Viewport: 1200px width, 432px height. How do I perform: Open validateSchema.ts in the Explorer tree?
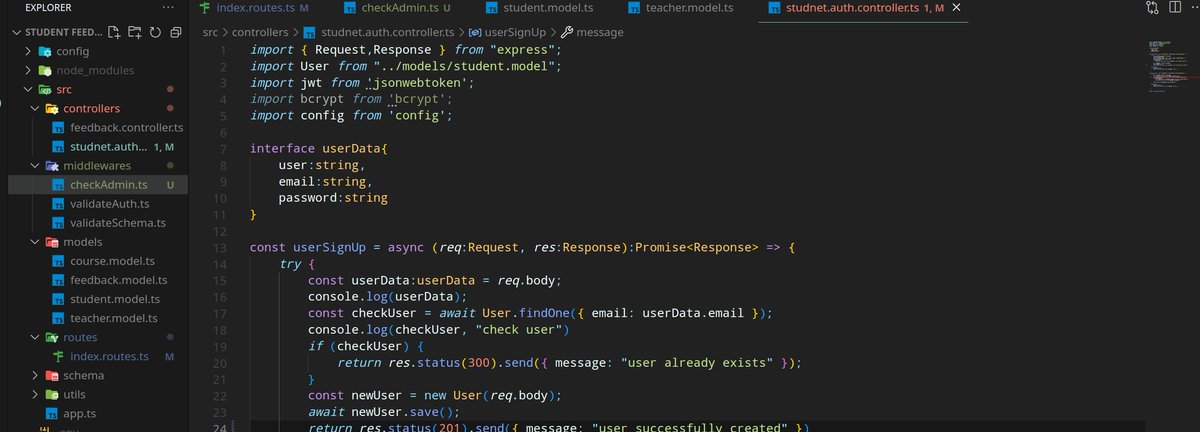click(x=118, y=222)
